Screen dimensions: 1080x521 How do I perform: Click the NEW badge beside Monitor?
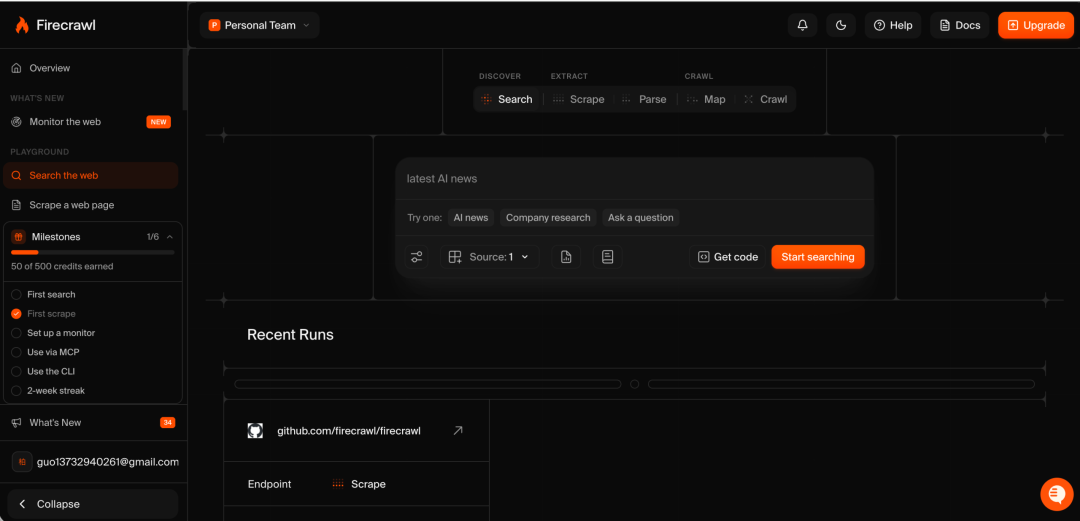click(x=158, y=122)
